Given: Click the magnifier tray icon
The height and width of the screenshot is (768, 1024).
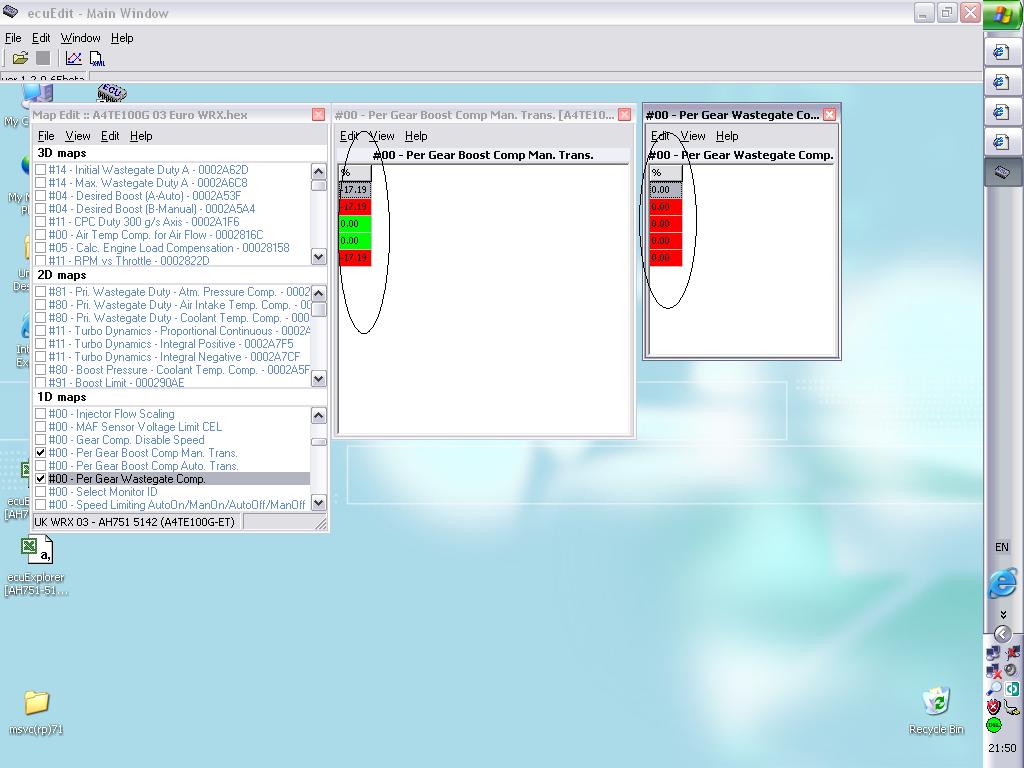Looking at the screenshot, I should [993, 688].
